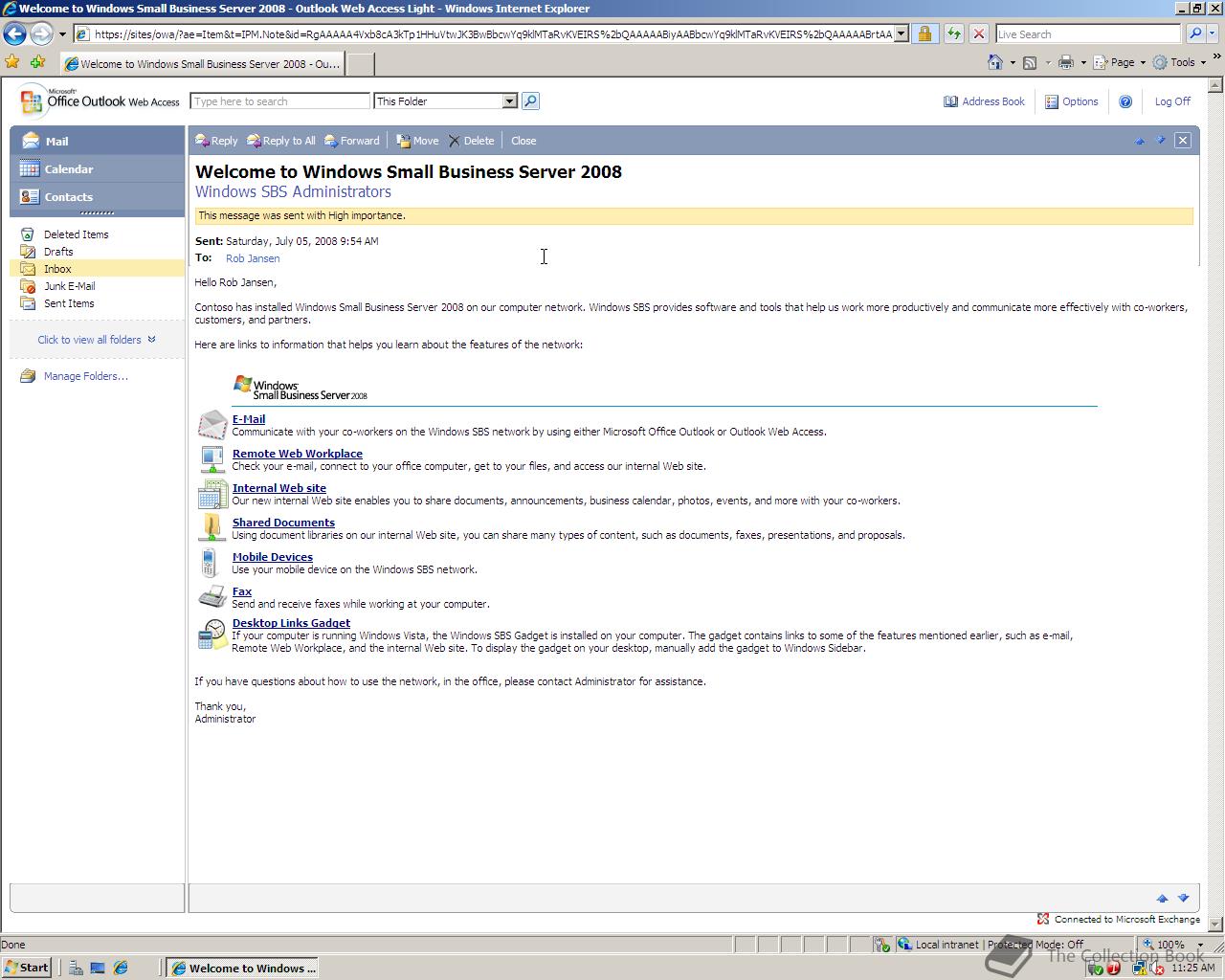Open Manage Folders link
1225x980 pixels.
(85, 376)
